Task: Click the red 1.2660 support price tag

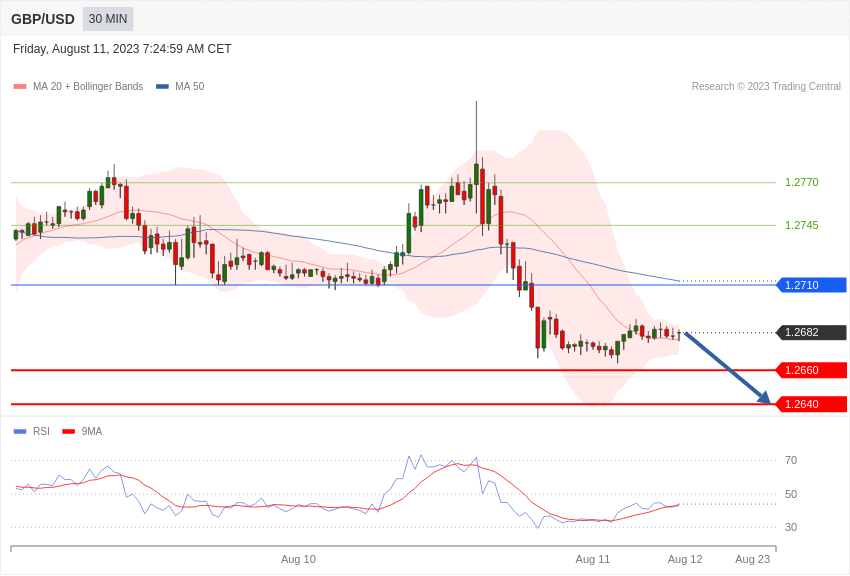Action: (x=812, y=370)
